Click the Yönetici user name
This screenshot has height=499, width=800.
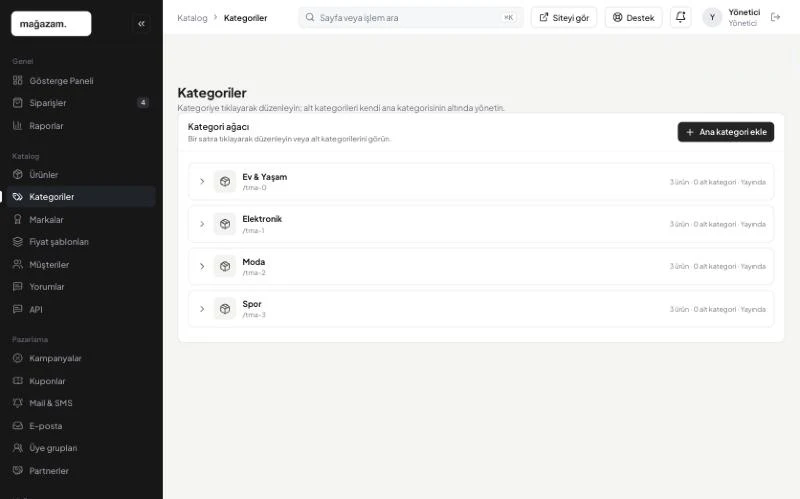click(744, 12)
